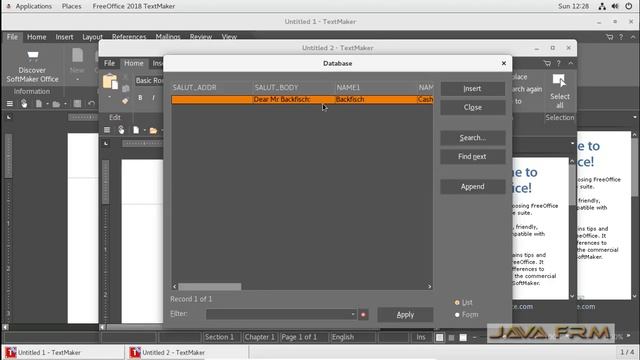Click the touch mode hand icon in Untitled 2
The height and width of the screenshot is (360, 640).
(x=121, y=130)
